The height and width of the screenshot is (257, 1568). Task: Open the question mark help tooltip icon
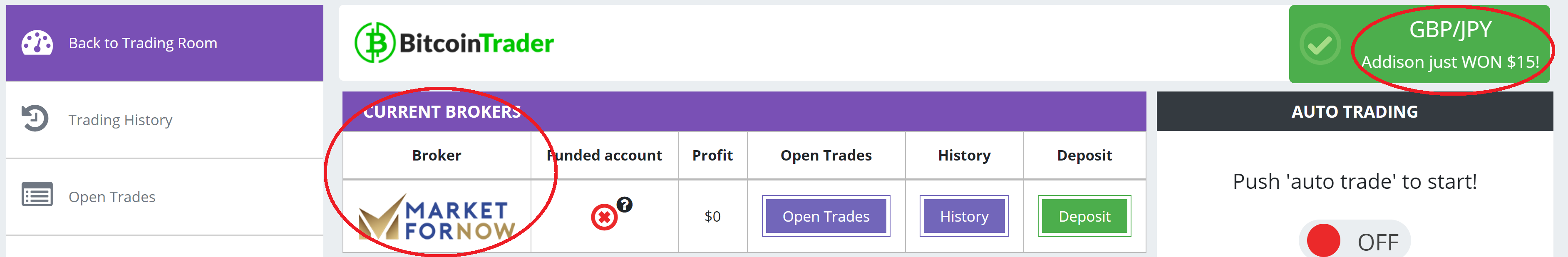(625, 205)
